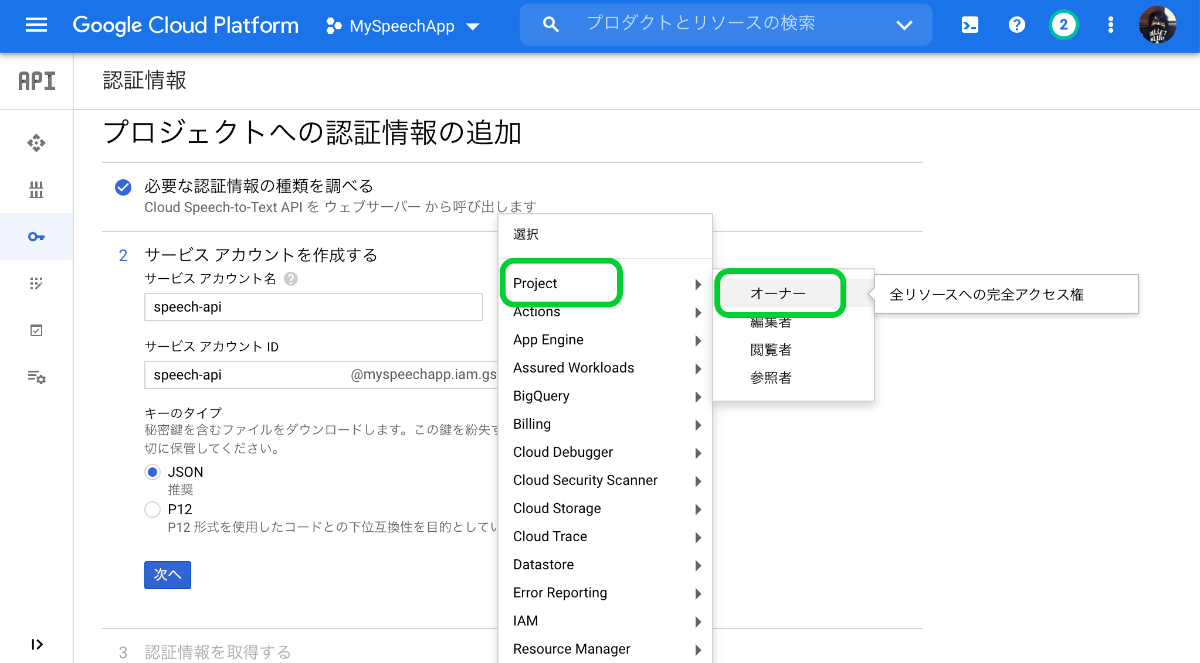Open the Assured Workloads role category

[605, 368]
